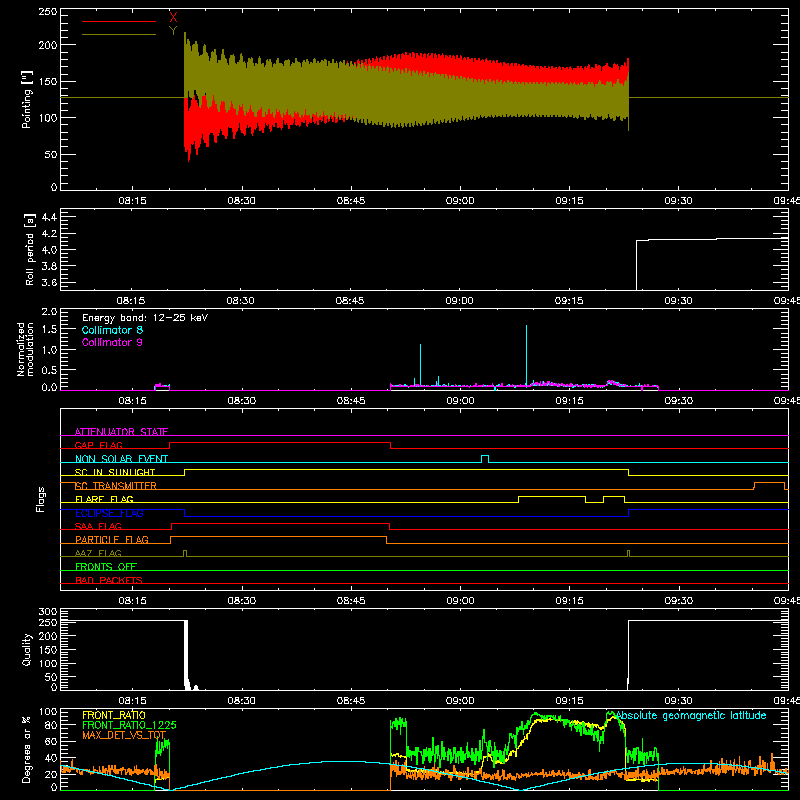Click the '250' value on Pointing axis

click(48, 12)
